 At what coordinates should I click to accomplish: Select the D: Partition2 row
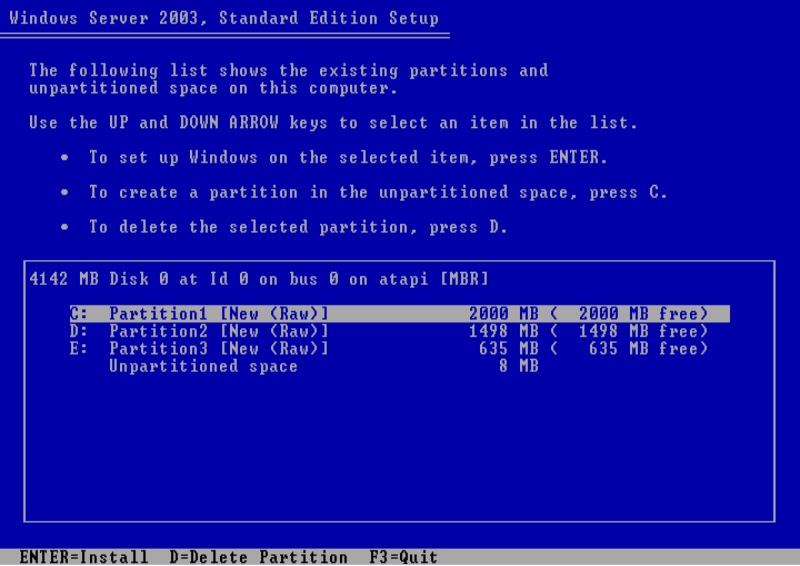(x=389, y=331)
